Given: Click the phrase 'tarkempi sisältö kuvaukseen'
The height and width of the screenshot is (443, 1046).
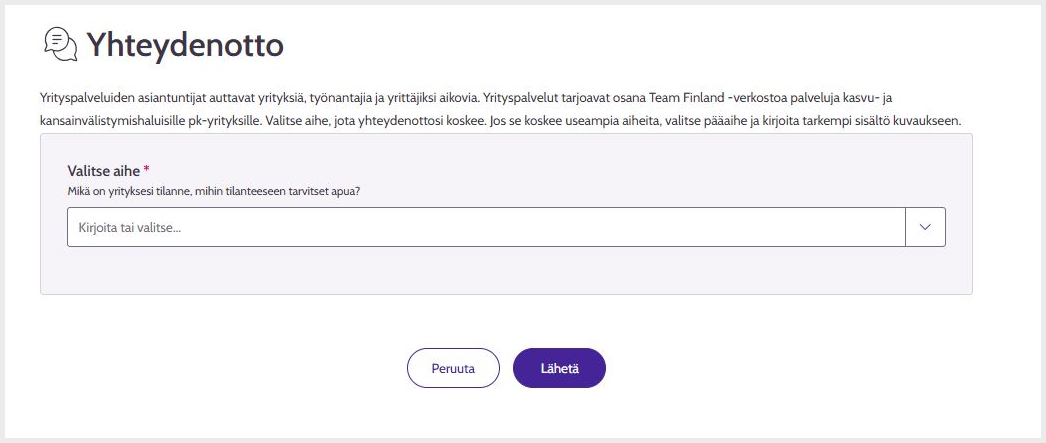Looking at the screenshot, I should pos(894,122).
